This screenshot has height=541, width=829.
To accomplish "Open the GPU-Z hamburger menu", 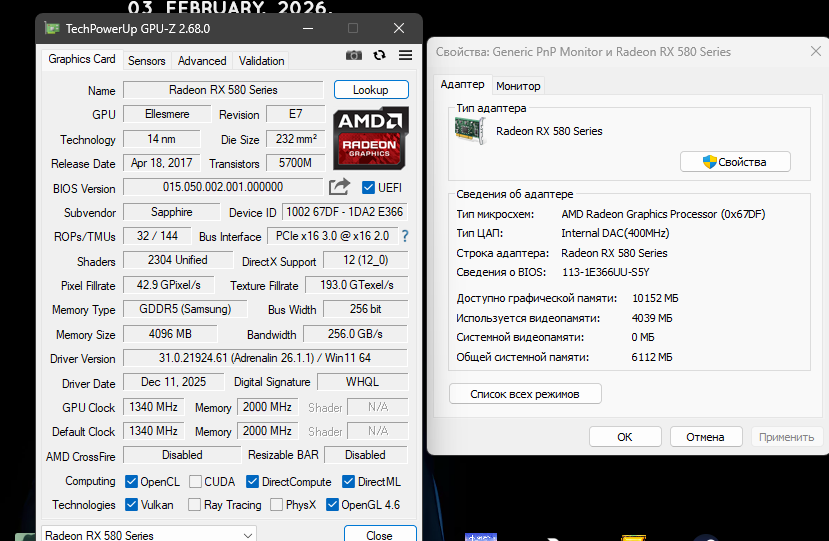I will click(405, 56).
